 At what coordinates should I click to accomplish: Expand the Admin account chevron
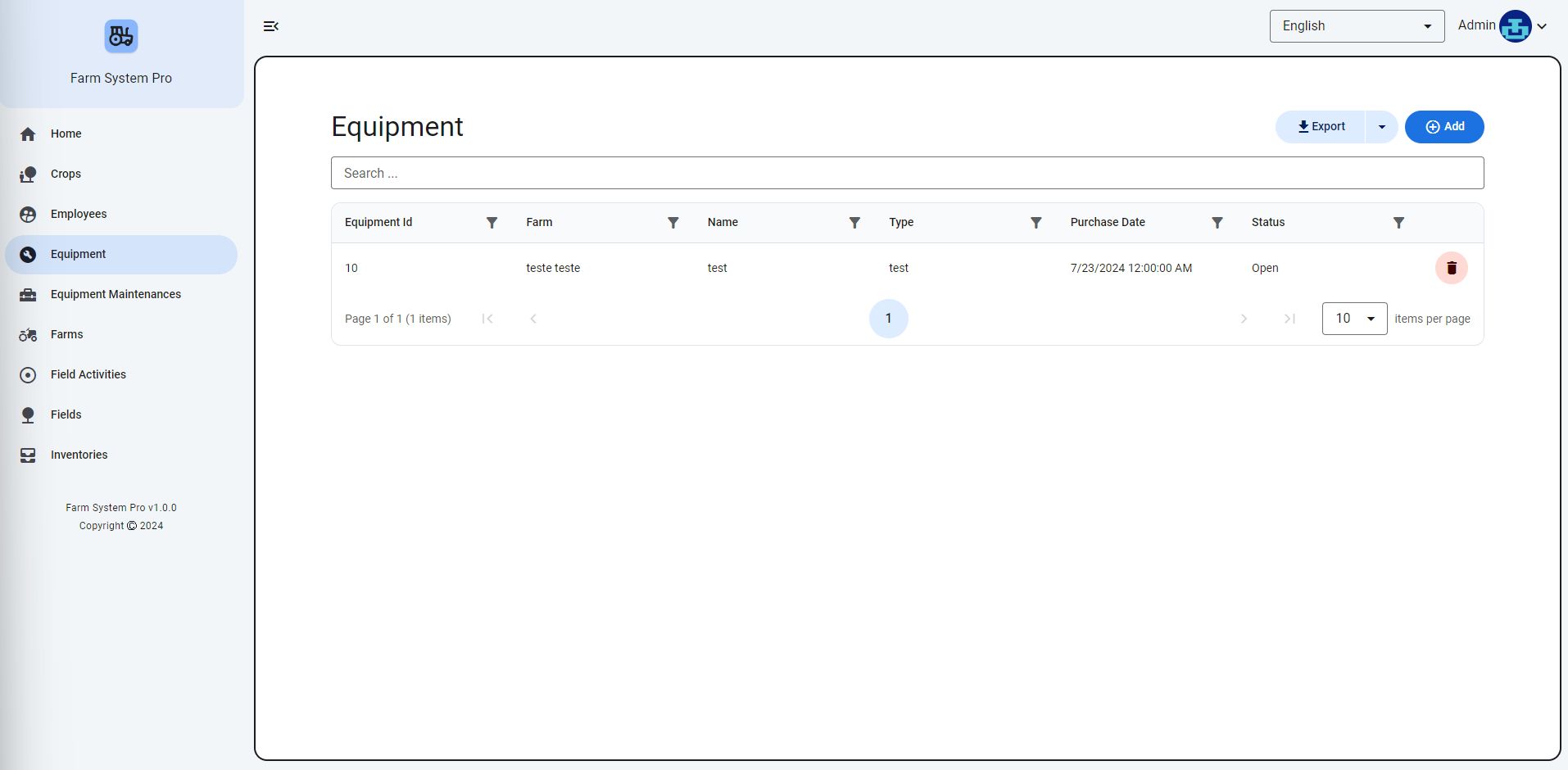1542,26
